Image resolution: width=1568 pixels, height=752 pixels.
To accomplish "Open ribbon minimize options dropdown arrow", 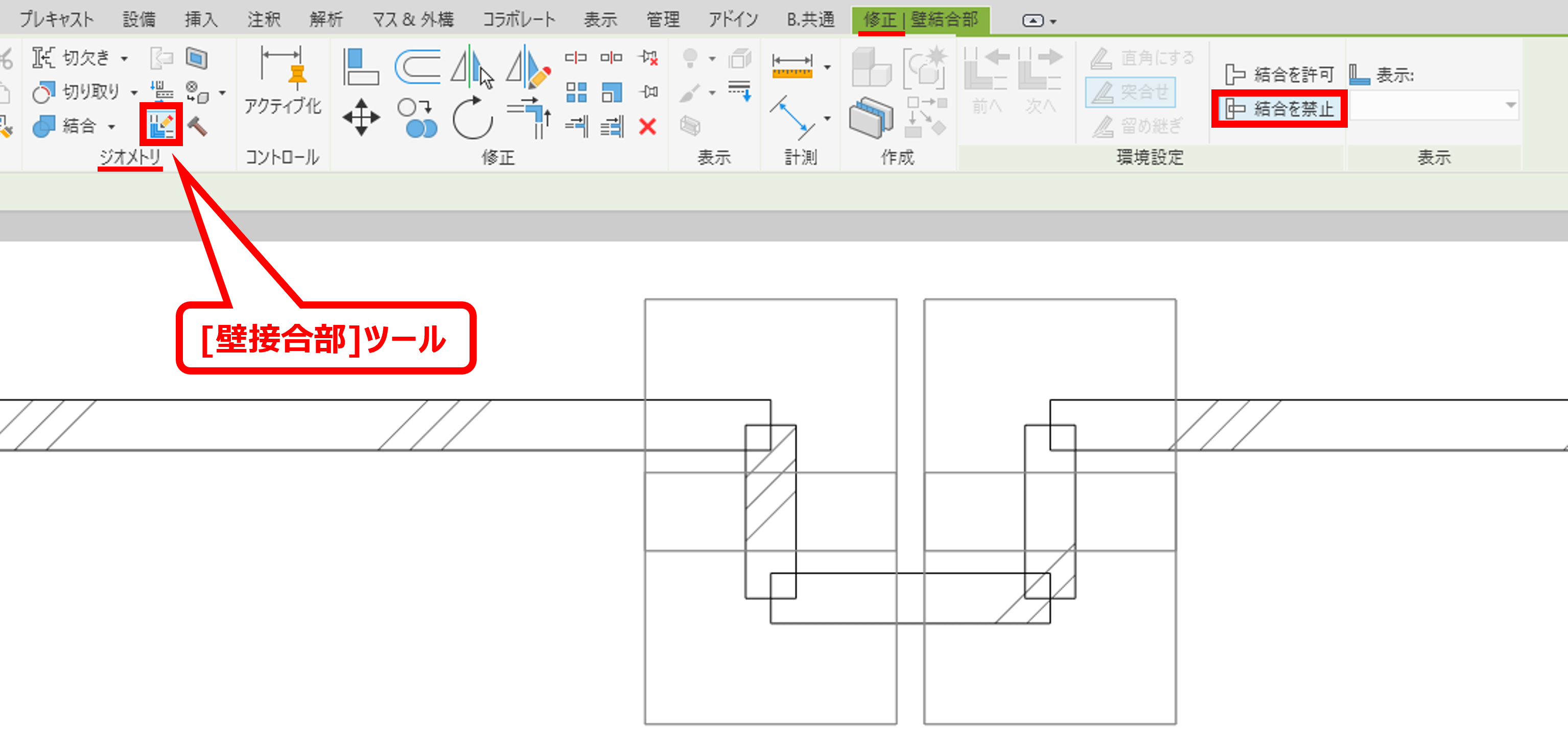I will (x=1053, y=21).
